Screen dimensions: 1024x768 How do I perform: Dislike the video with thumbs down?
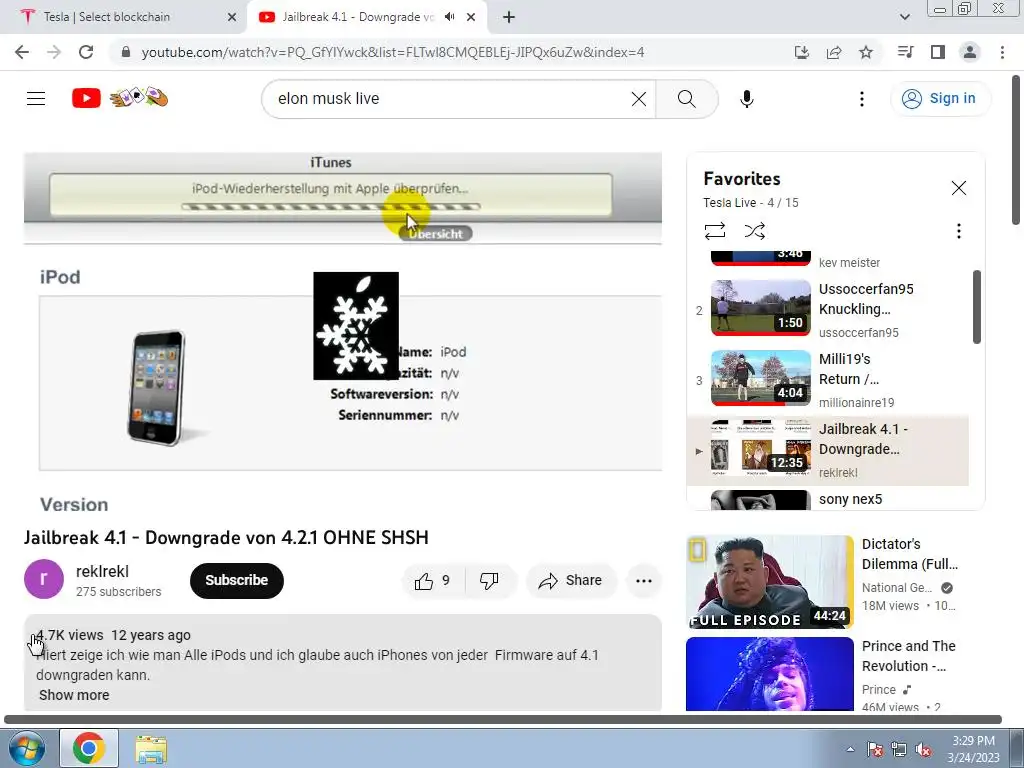[489, 581]
